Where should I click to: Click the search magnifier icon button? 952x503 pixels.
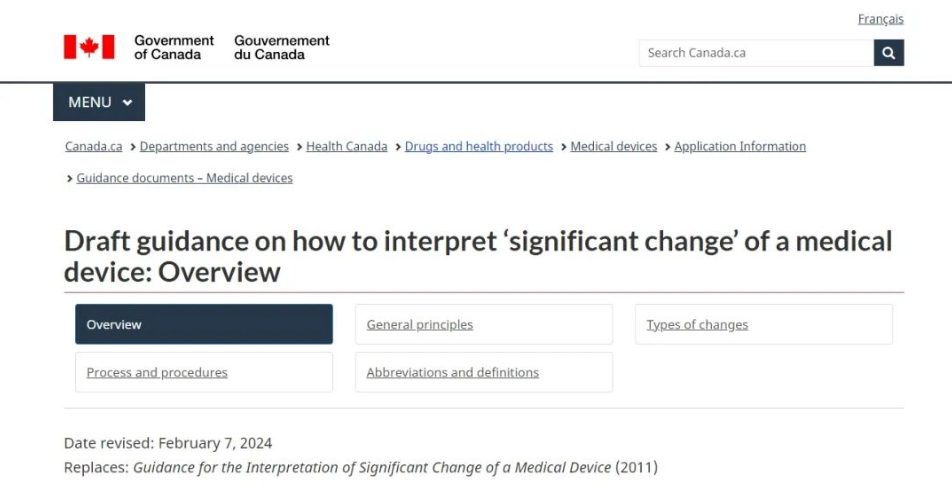[x=888, y=53]
